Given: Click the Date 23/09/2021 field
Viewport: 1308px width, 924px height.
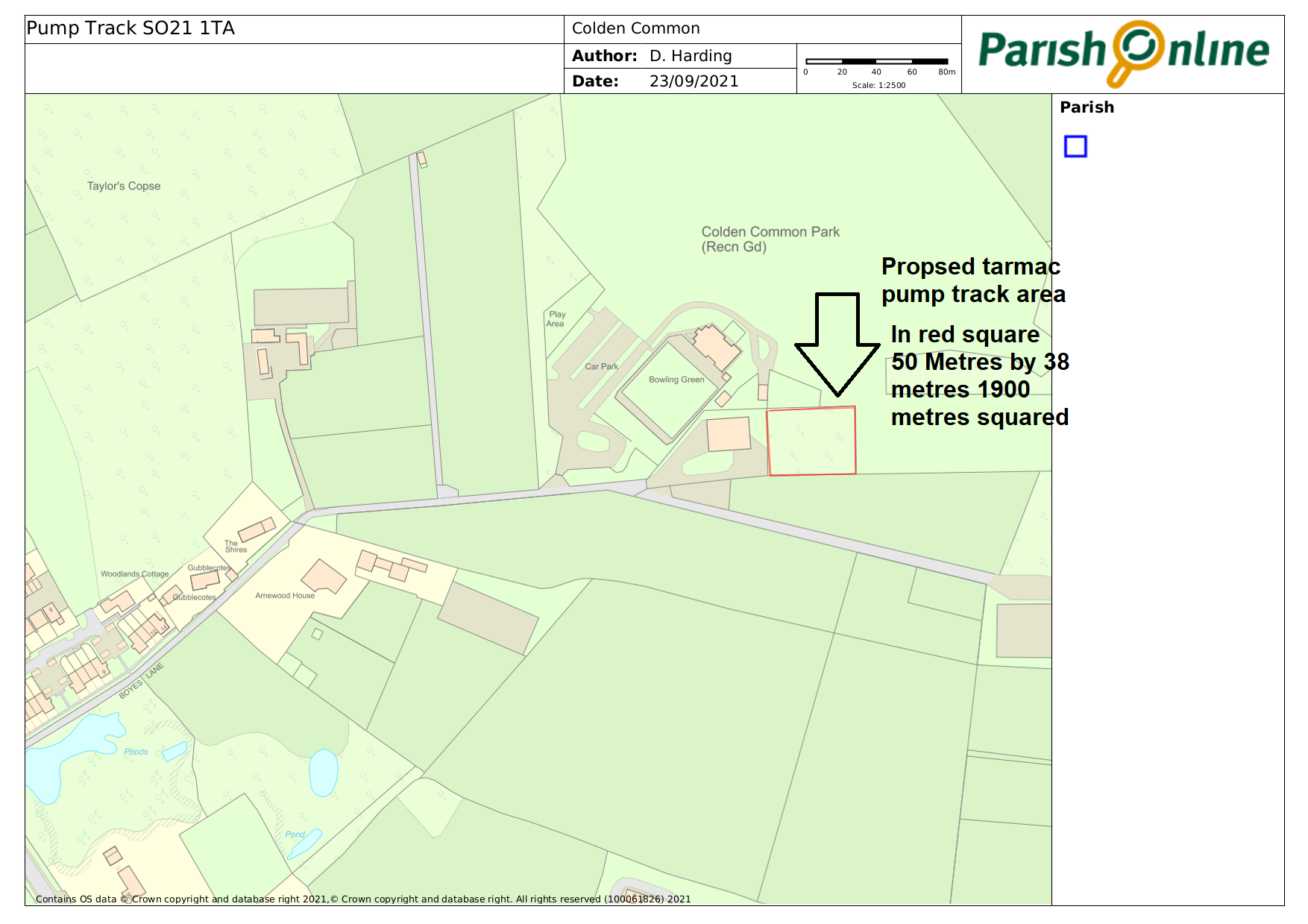Looking at the screenshot, I should [x=655, y=81].
